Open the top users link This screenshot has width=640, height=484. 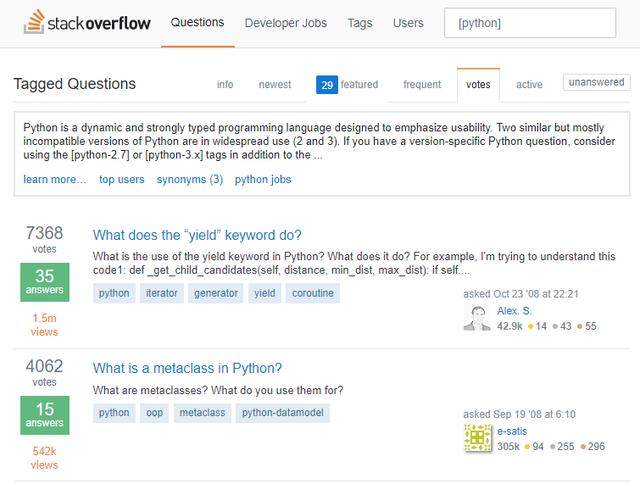122,179
